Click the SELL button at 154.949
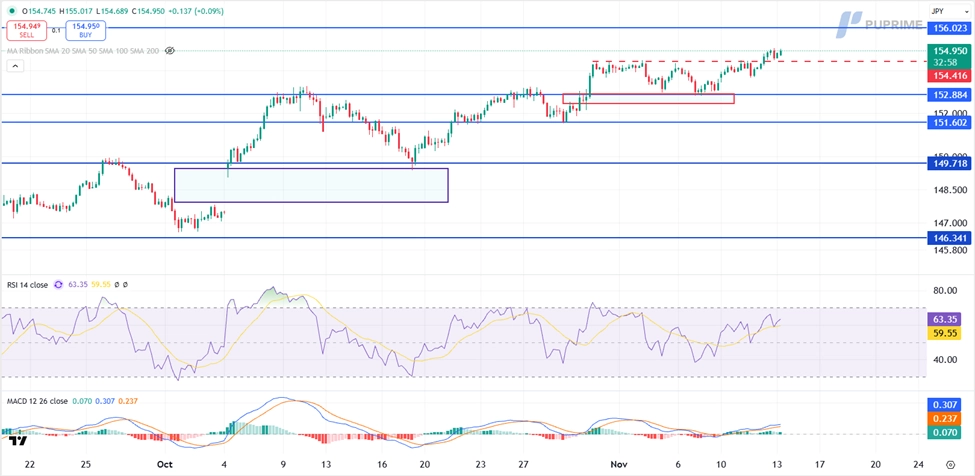 click(26, 31)
